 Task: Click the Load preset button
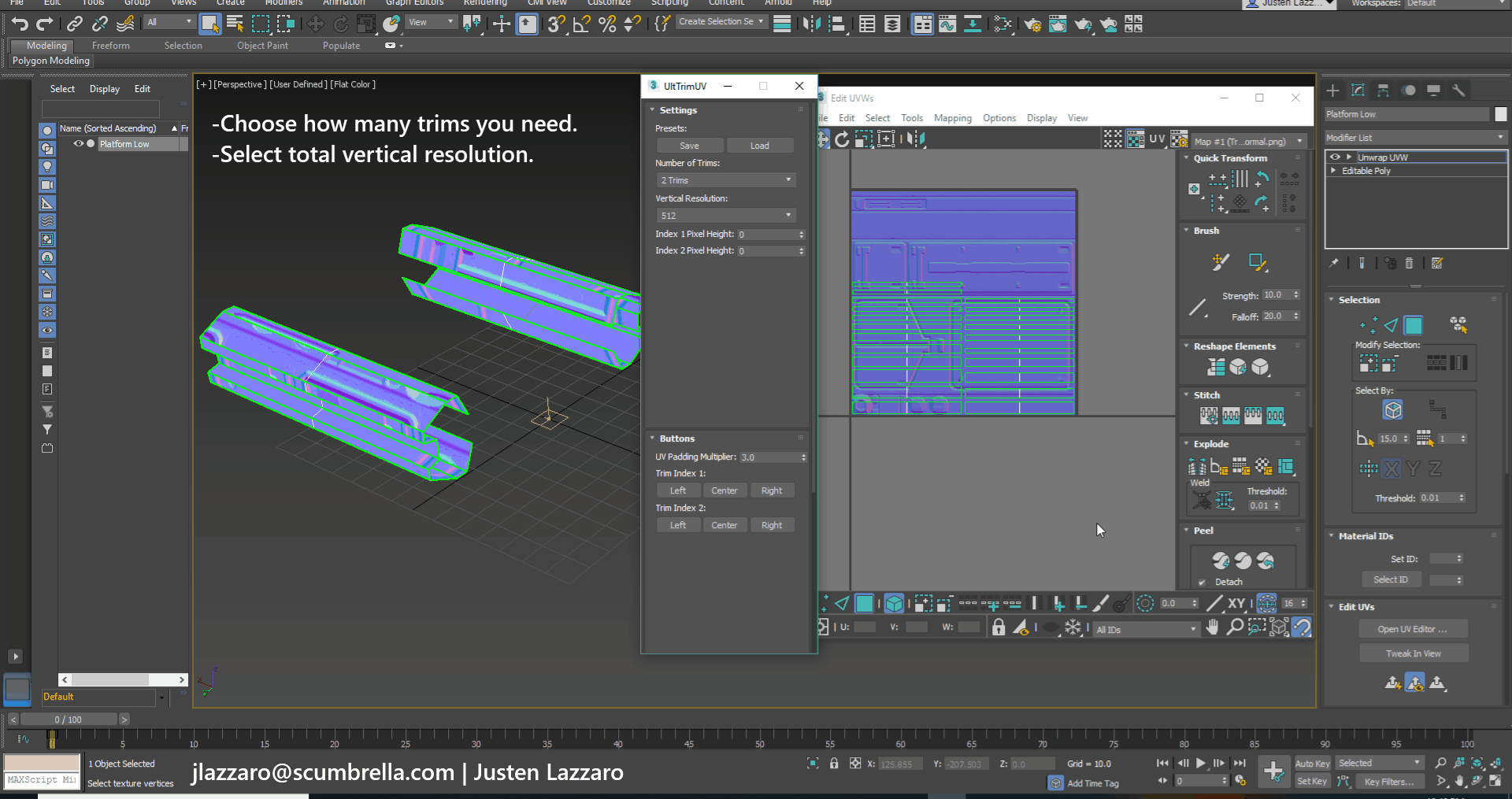pos(760,146)
